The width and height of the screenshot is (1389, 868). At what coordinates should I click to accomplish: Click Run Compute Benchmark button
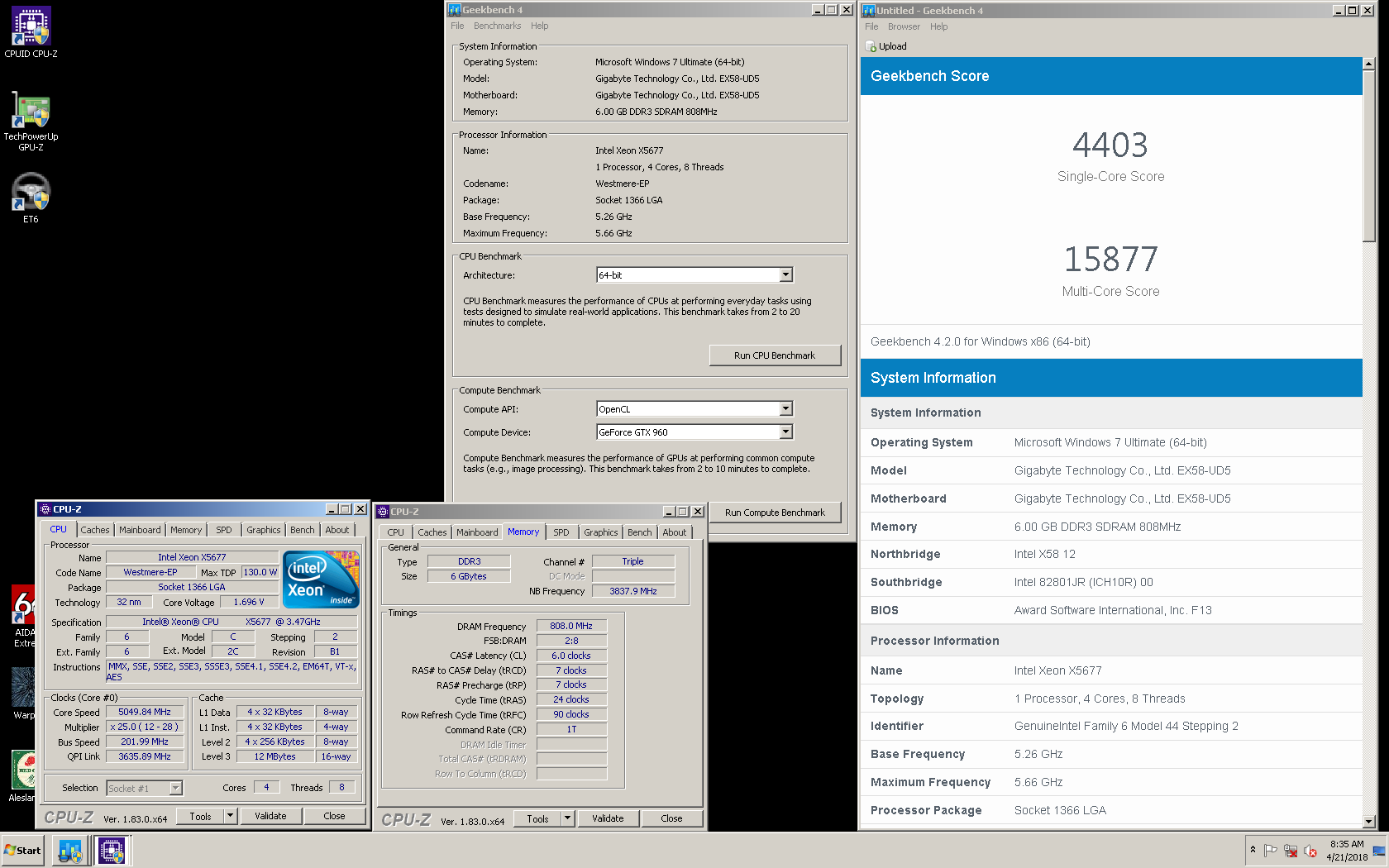pyautogui.click(x=775, y=513)
